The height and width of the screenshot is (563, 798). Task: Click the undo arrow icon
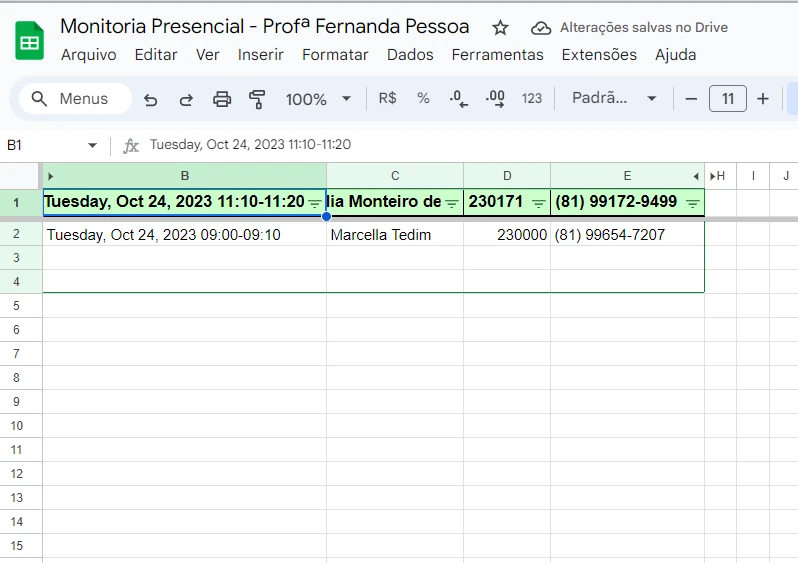point(151,99)
